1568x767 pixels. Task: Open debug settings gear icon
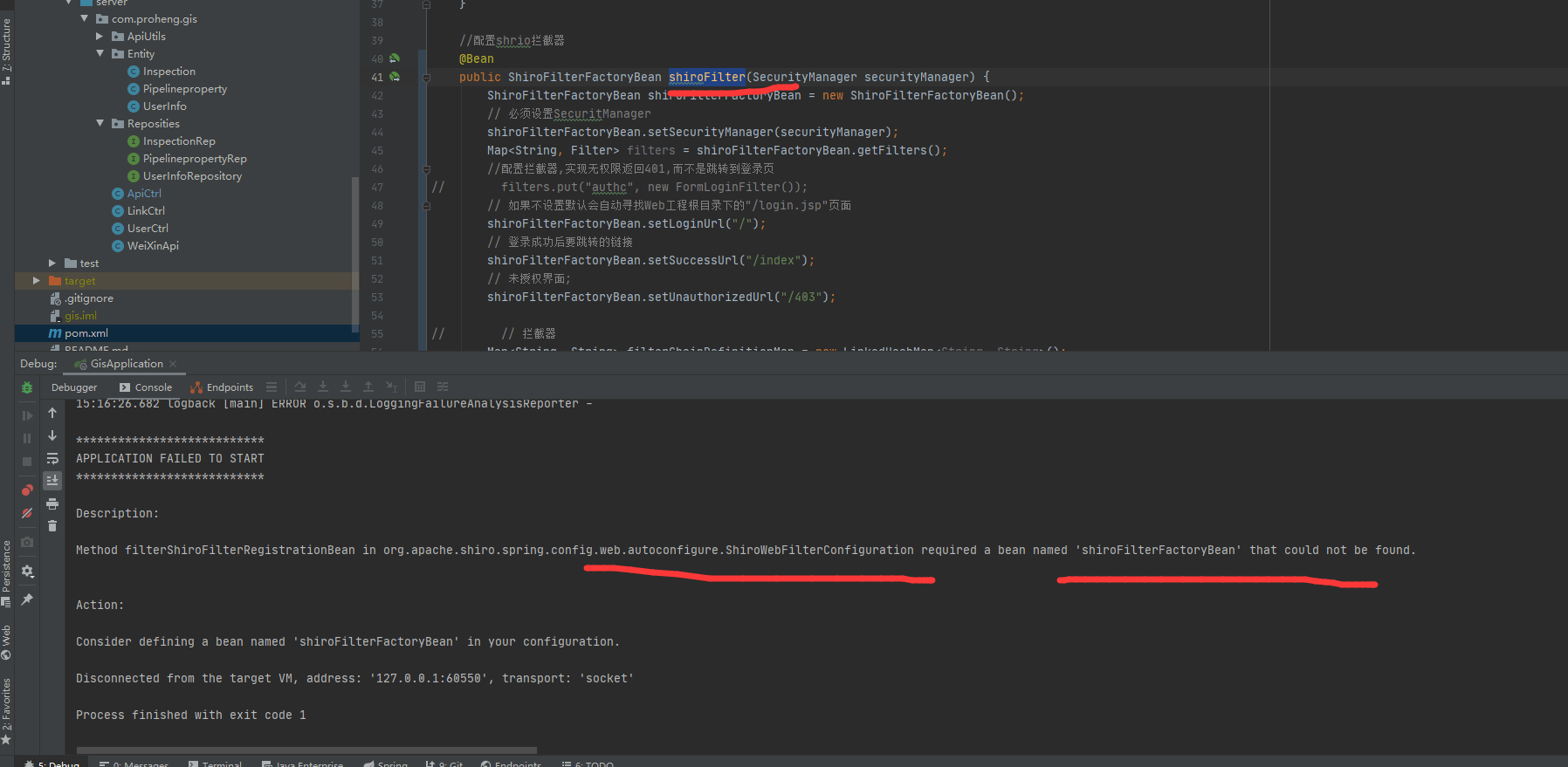(x=27, y=572)
